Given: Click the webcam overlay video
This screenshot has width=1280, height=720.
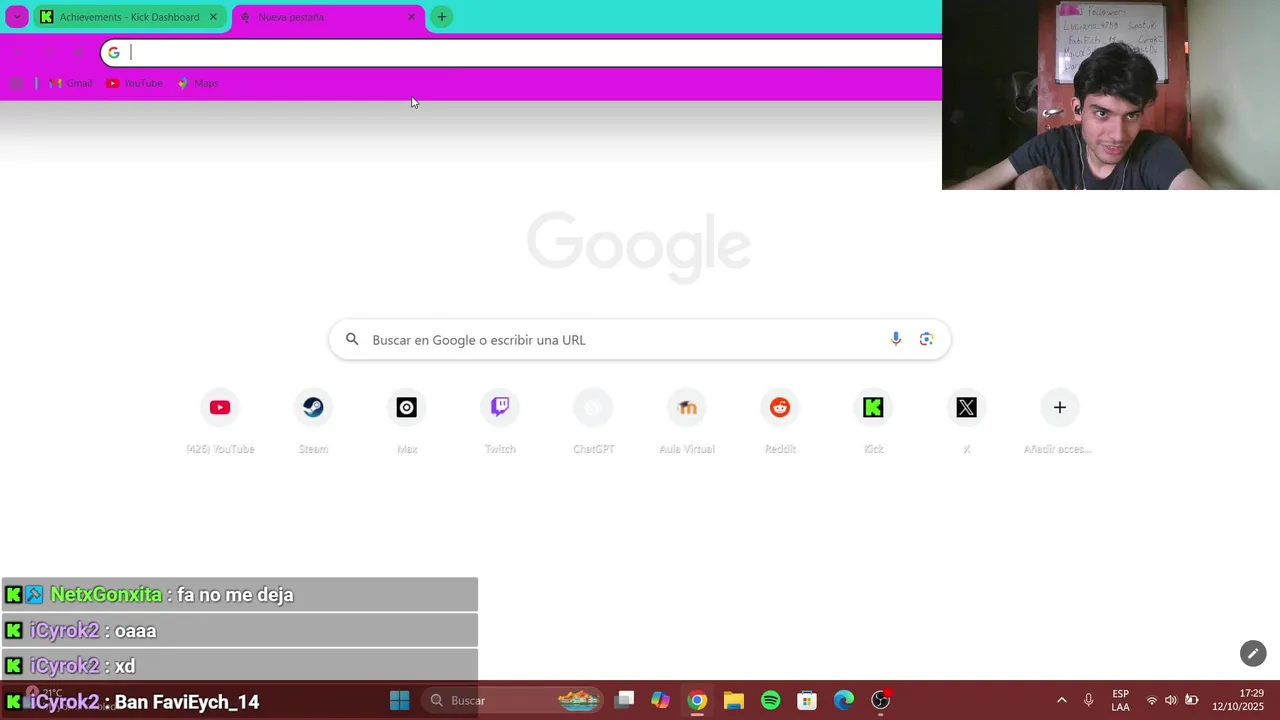Looking at the screenshot, I should (1111, 95).
